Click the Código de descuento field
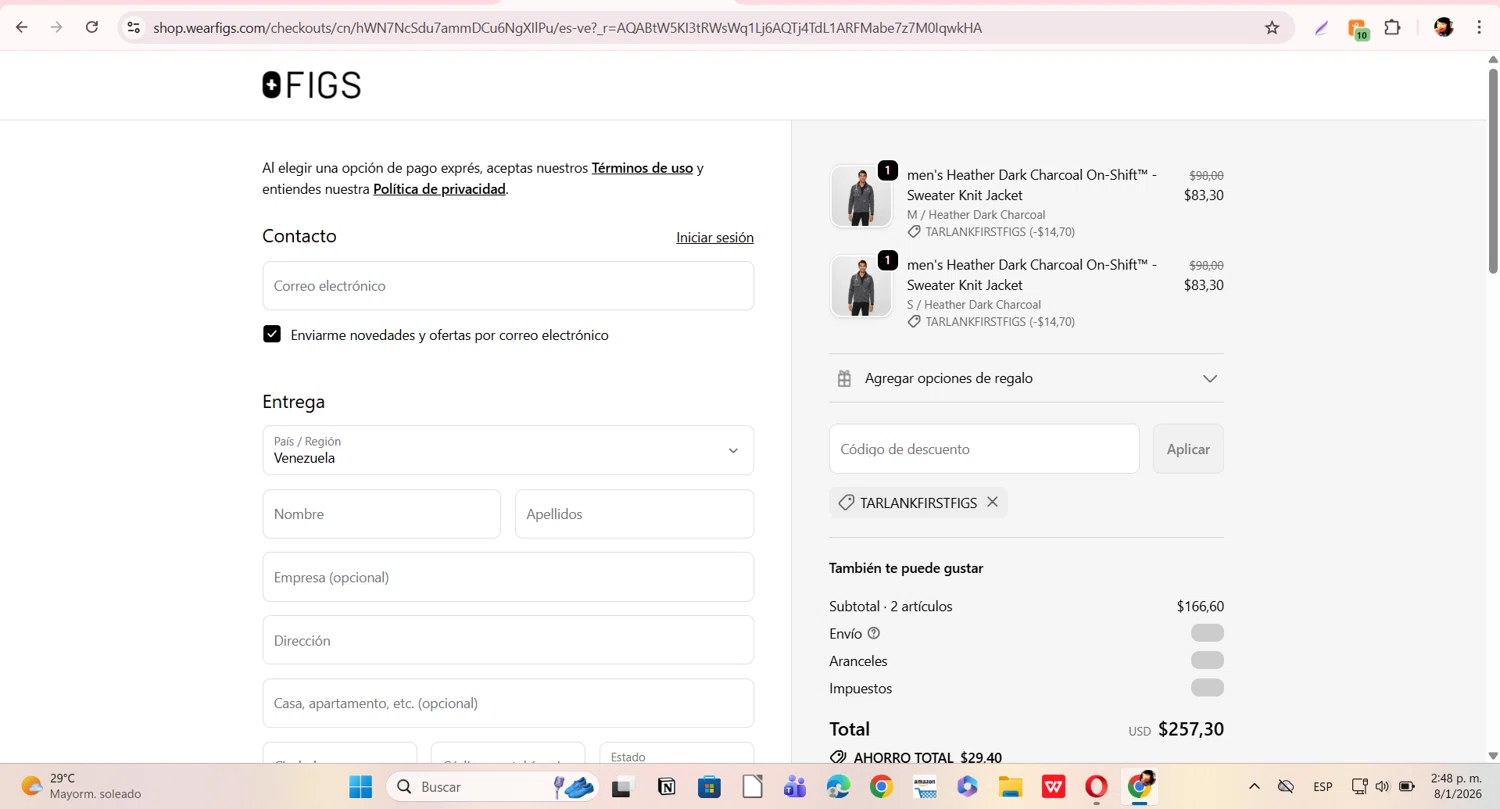This screenshot has width=1500, height=809. click(984, 449)
